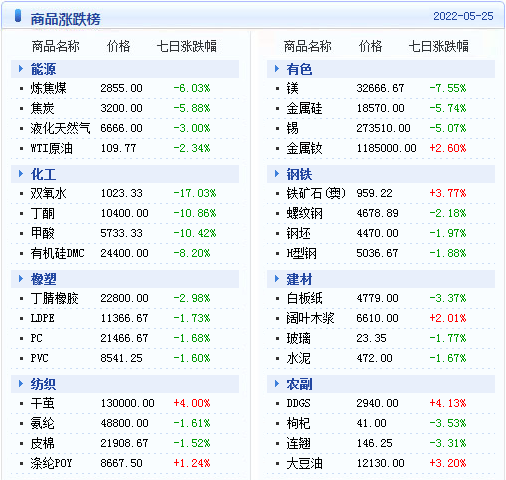Click the 商品涨跌榜 panel title
This screenshot has height=480, width=506.
pyautogui.click(x=65, y=19)
